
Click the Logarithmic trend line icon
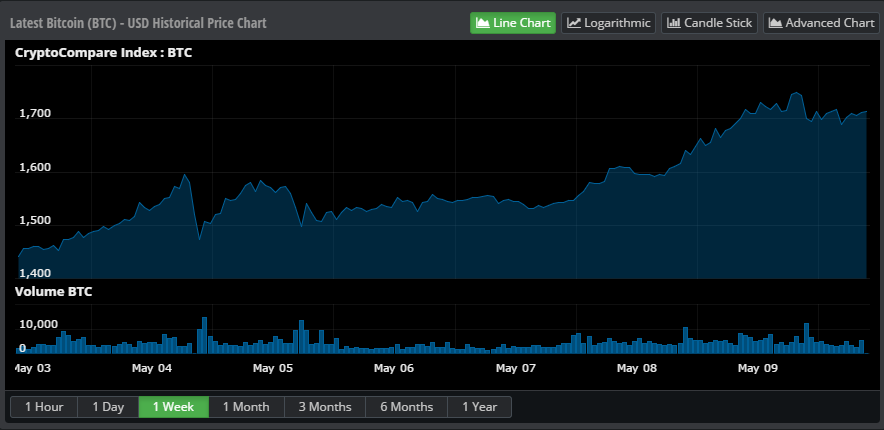pos(574,23)
